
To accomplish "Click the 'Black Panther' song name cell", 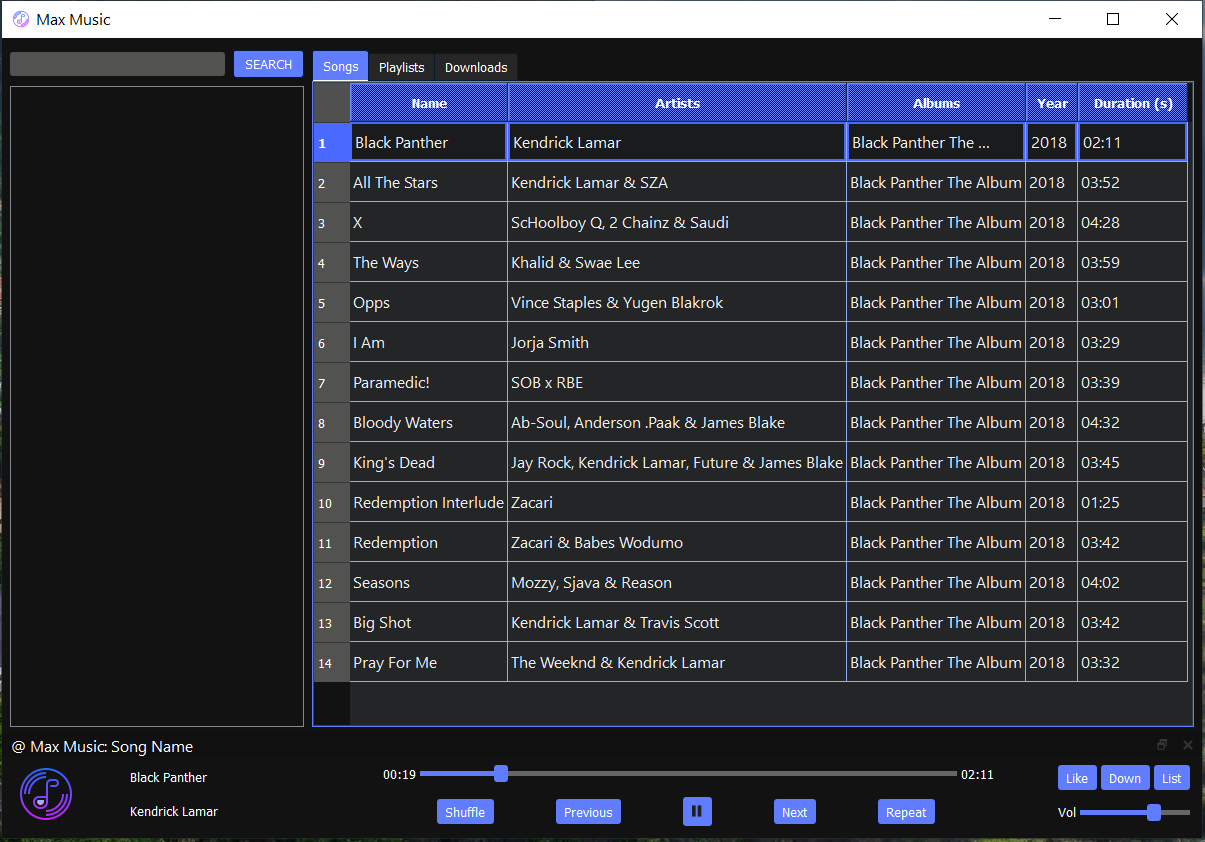I will point(428,142).
